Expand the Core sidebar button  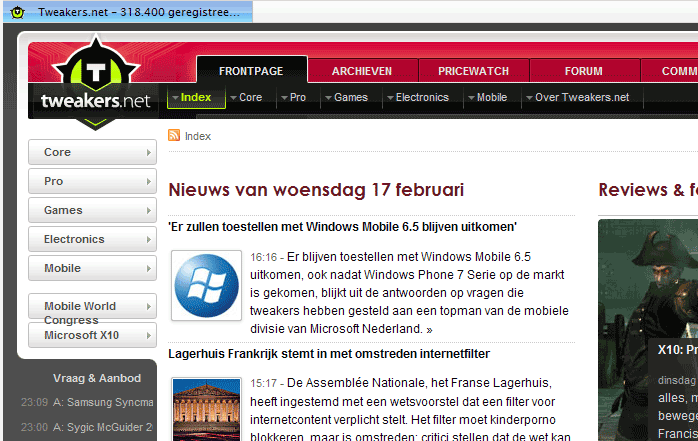tap(93, 152)
